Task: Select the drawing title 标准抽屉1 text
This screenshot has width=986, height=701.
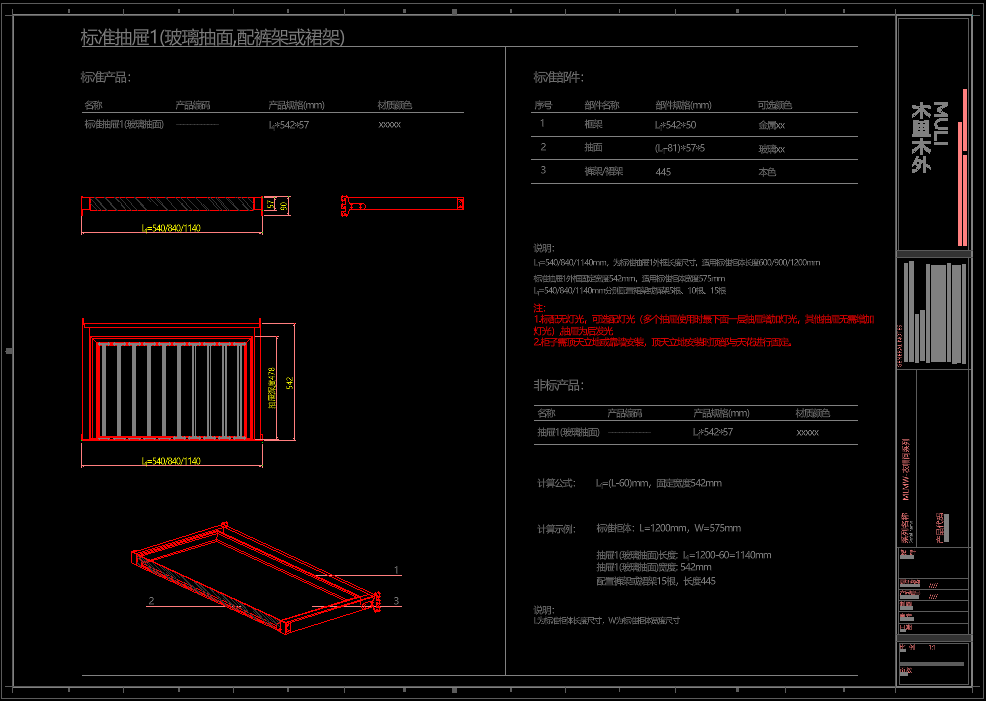Action: pos(212,38)
